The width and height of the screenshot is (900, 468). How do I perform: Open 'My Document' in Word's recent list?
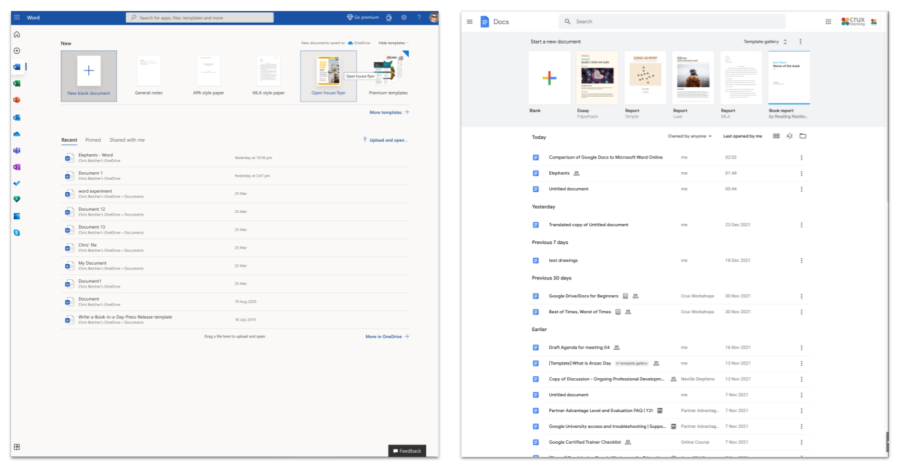tap(235, 266)
